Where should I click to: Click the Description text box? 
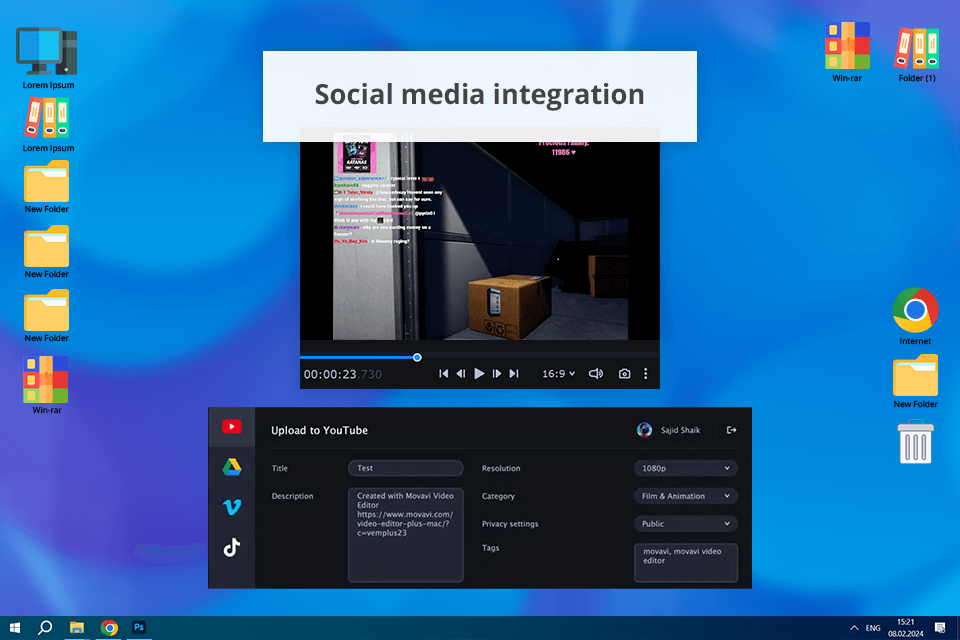coord(406,535)
